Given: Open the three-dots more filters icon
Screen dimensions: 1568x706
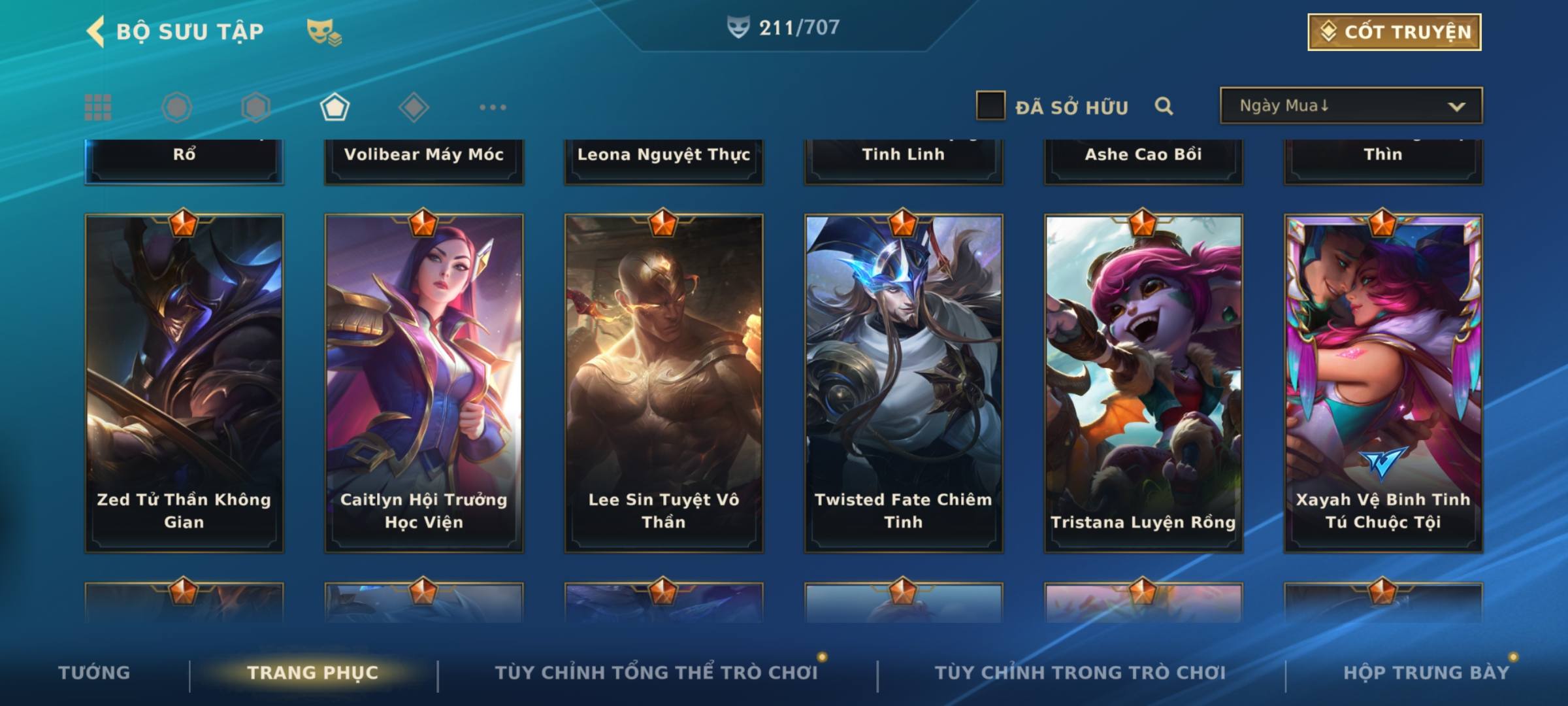Looking at the screenshot, I should pos(493,107).
